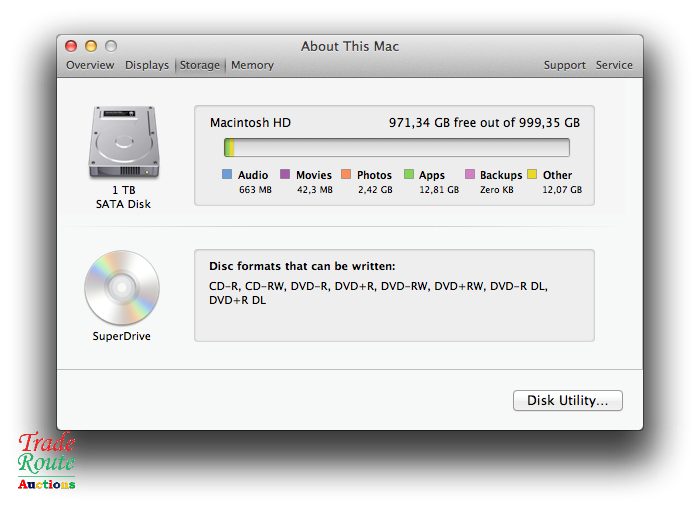Screen dimensions: 700x509
Task: Open the Support link
Action: click(x=565, y=65)
